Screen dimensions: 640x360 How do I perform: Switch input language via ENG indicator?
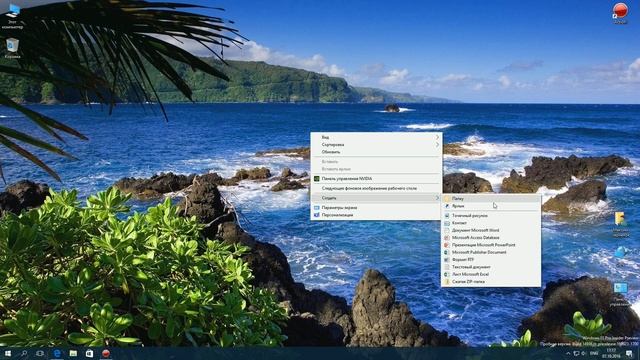(594, 353)
